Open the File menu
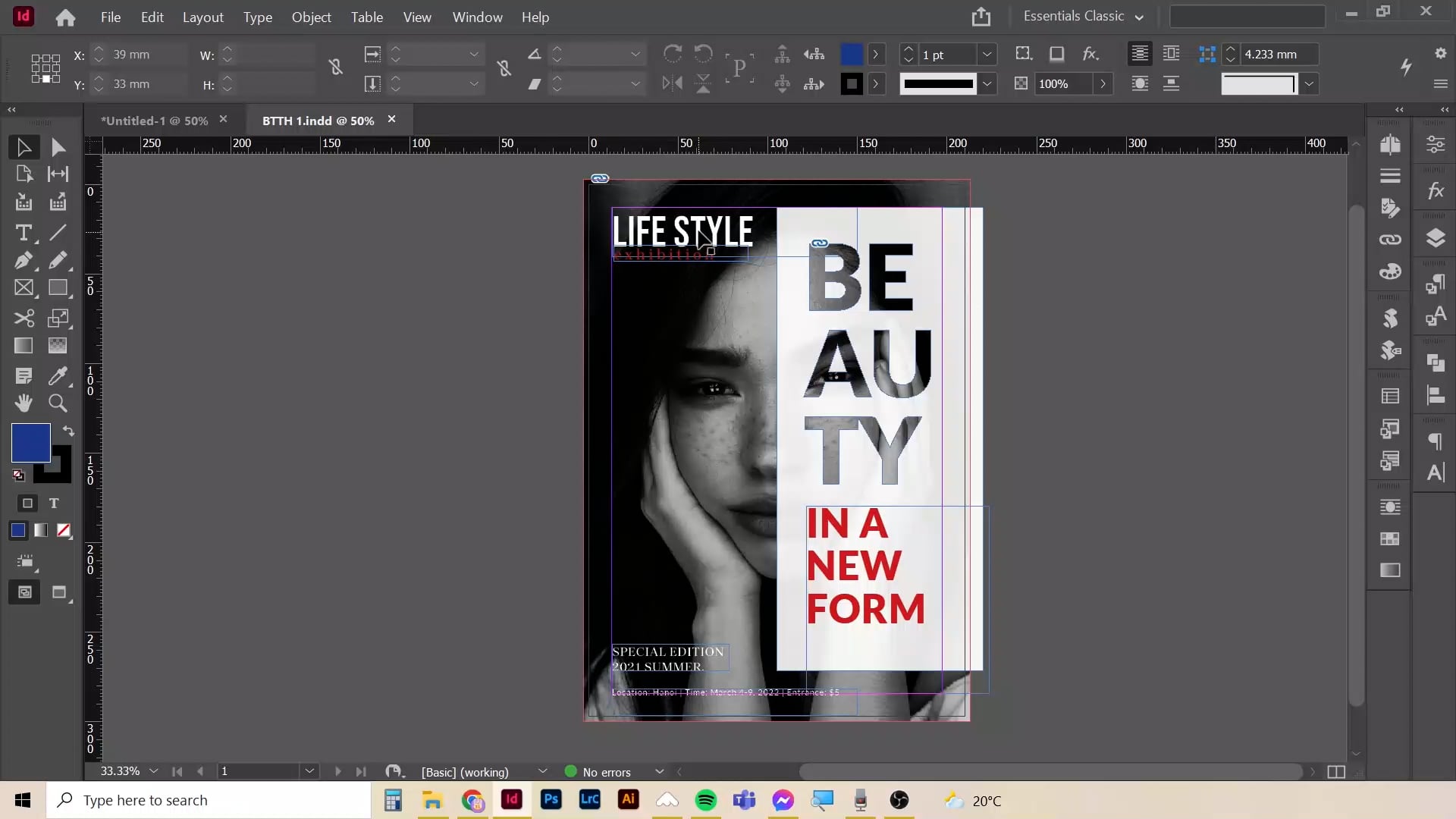This screenshot has width=1456, height=819. click(x=111, y=17)
